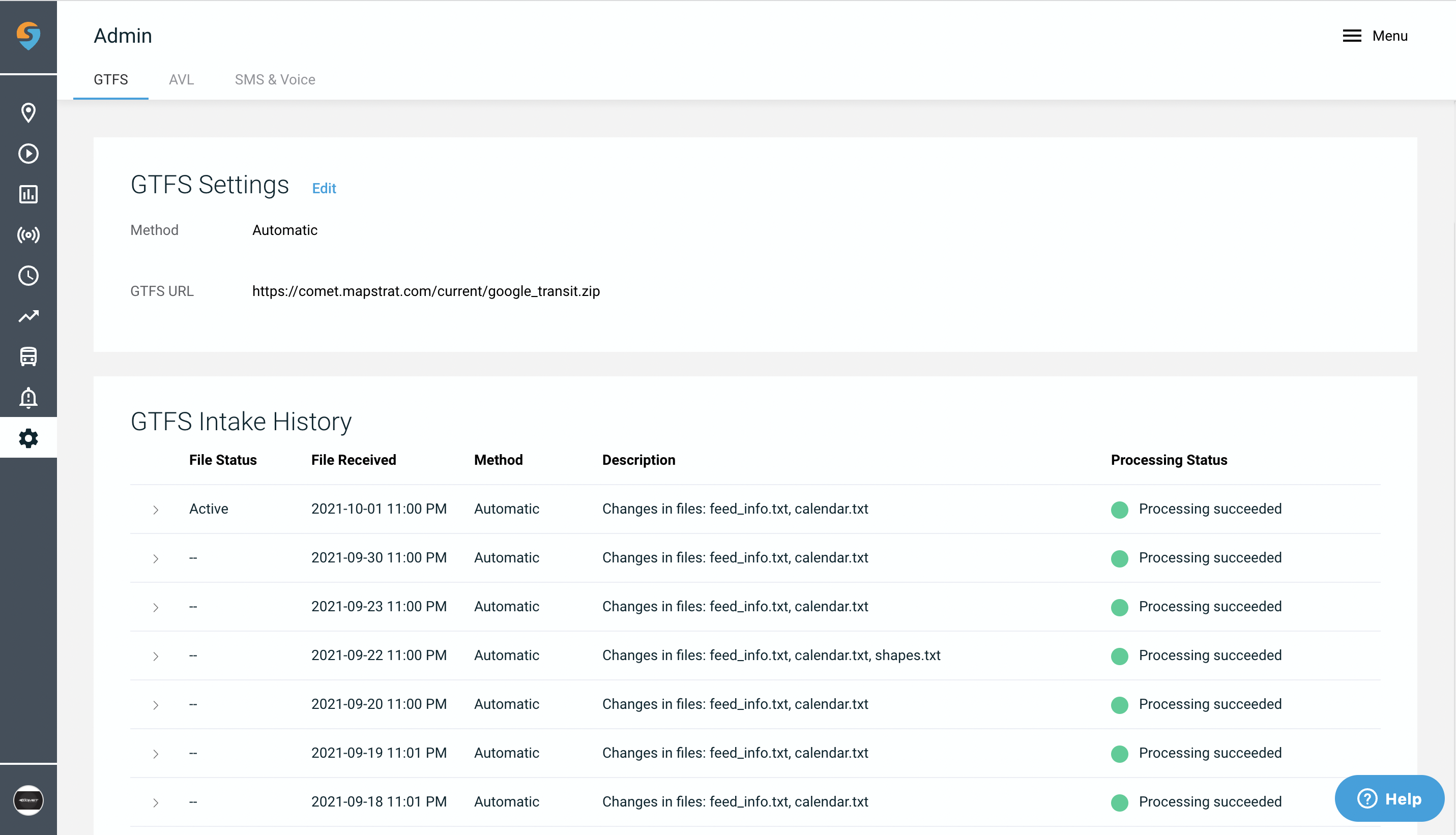Select the live signal broadcast icon
The height and width of the screenshot is (835, 1456).
pos(28,234)
